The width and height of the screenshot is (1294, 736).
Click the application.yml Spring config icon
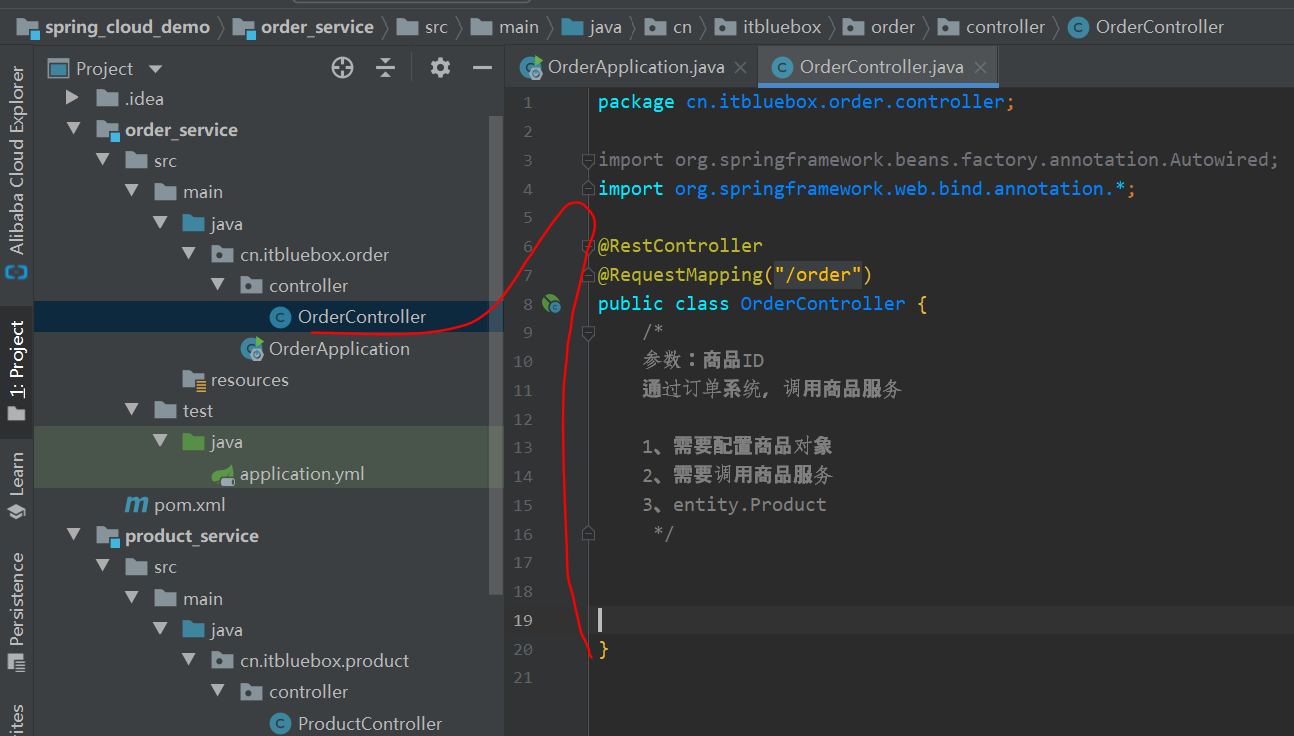pos(223,474)
